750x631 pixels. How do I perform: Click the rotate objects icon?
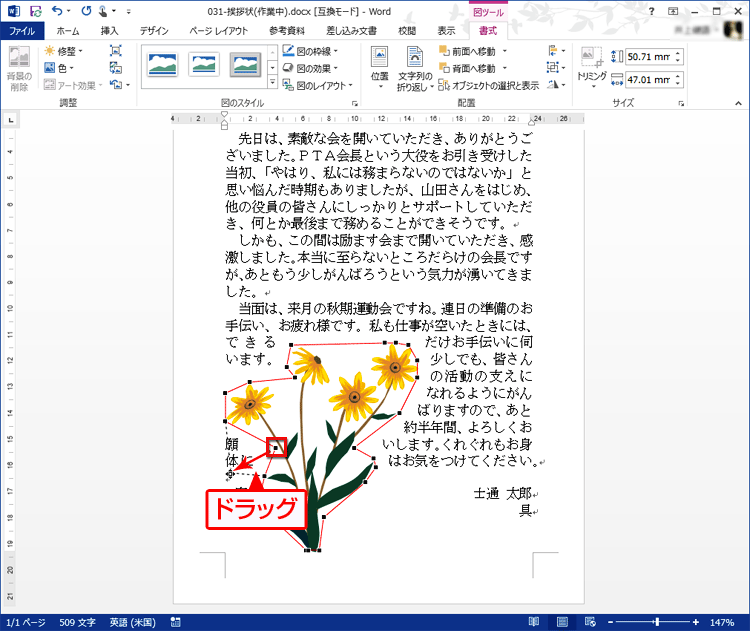[x=555, y=85]
